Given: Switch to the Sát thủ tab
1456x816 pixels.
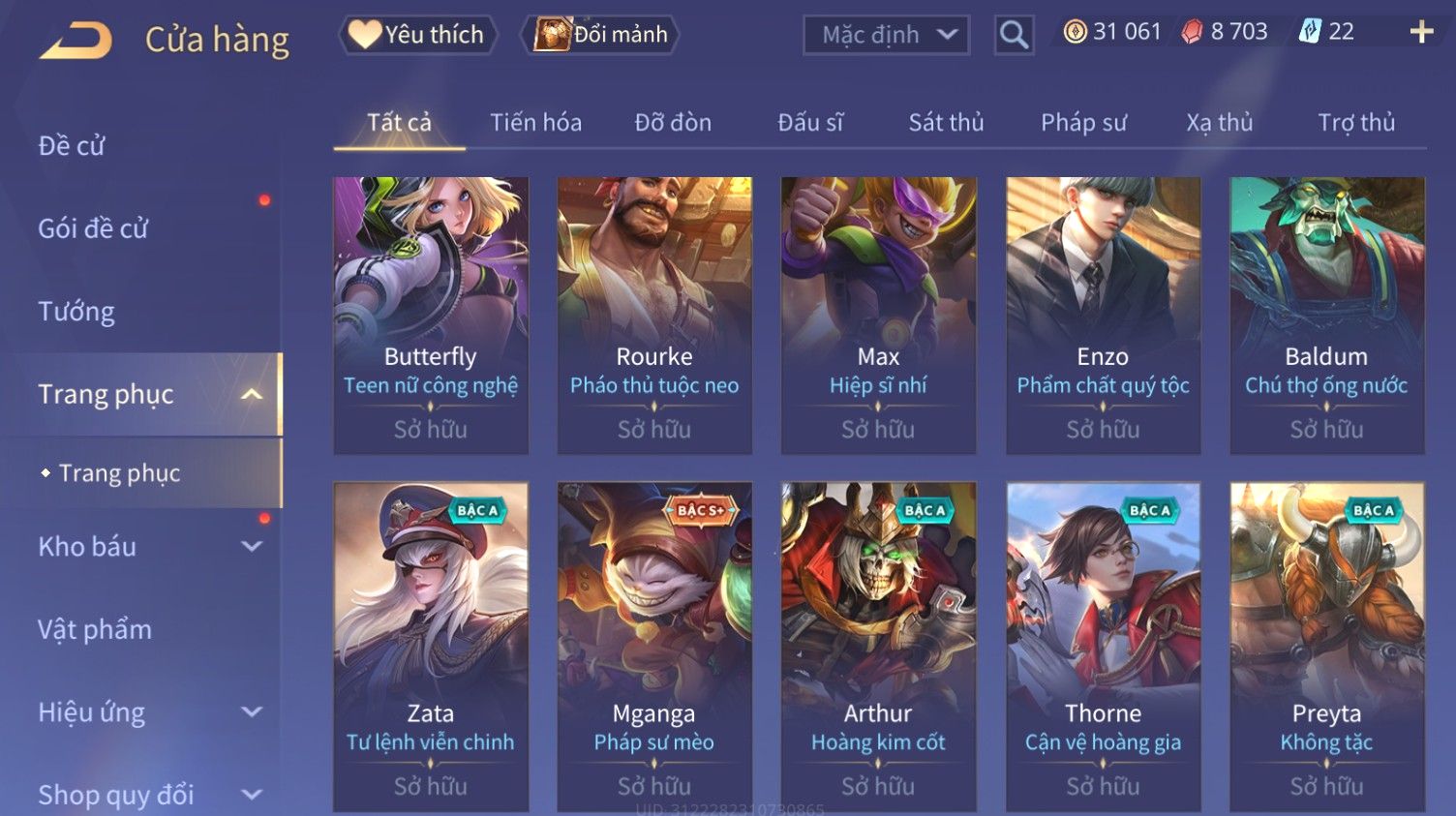Looking at the screenshot, I should click(x=946, y=123).
